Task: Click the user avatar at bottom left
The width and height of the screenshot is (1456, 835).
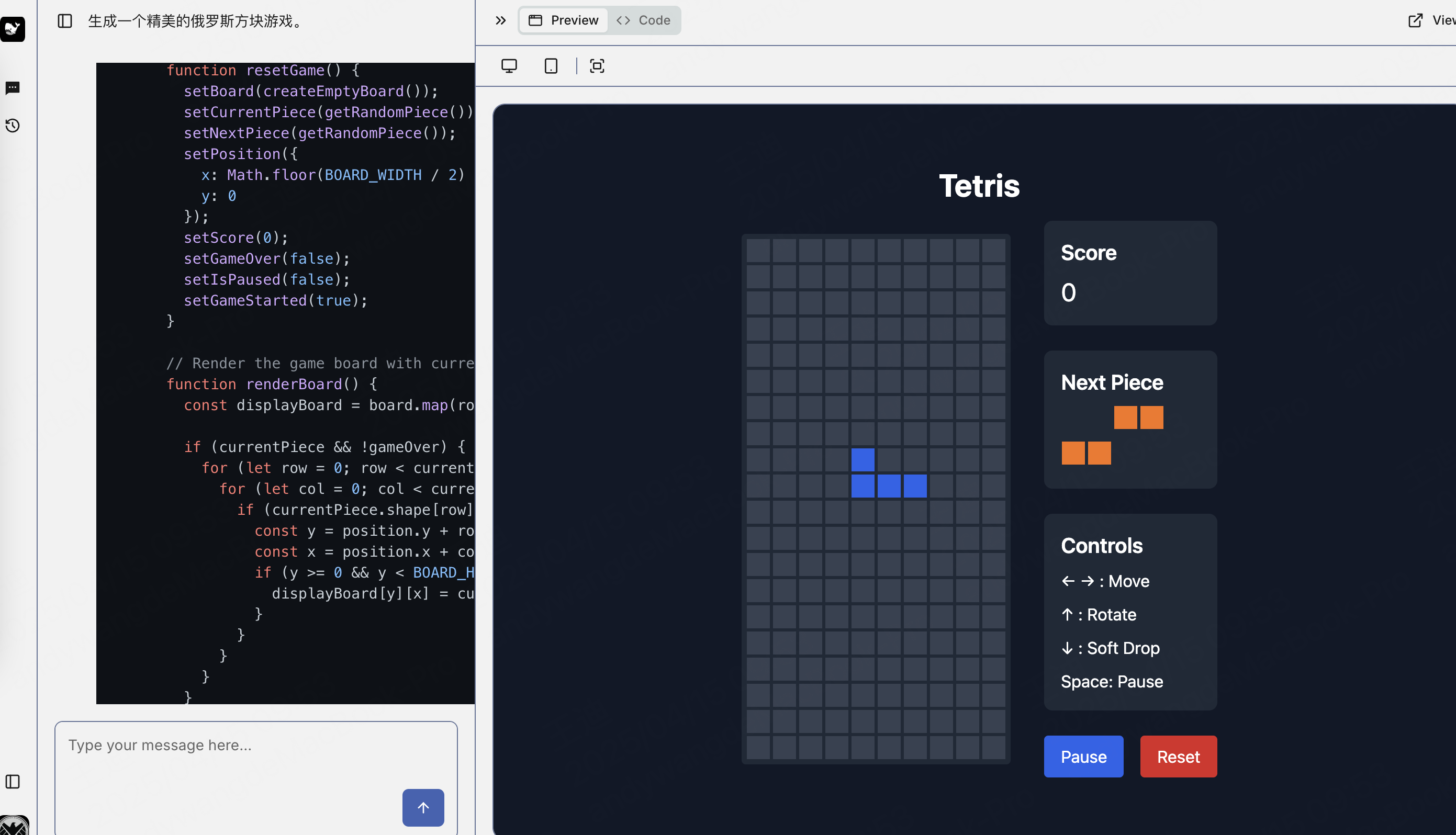Action: click(14, 826)
